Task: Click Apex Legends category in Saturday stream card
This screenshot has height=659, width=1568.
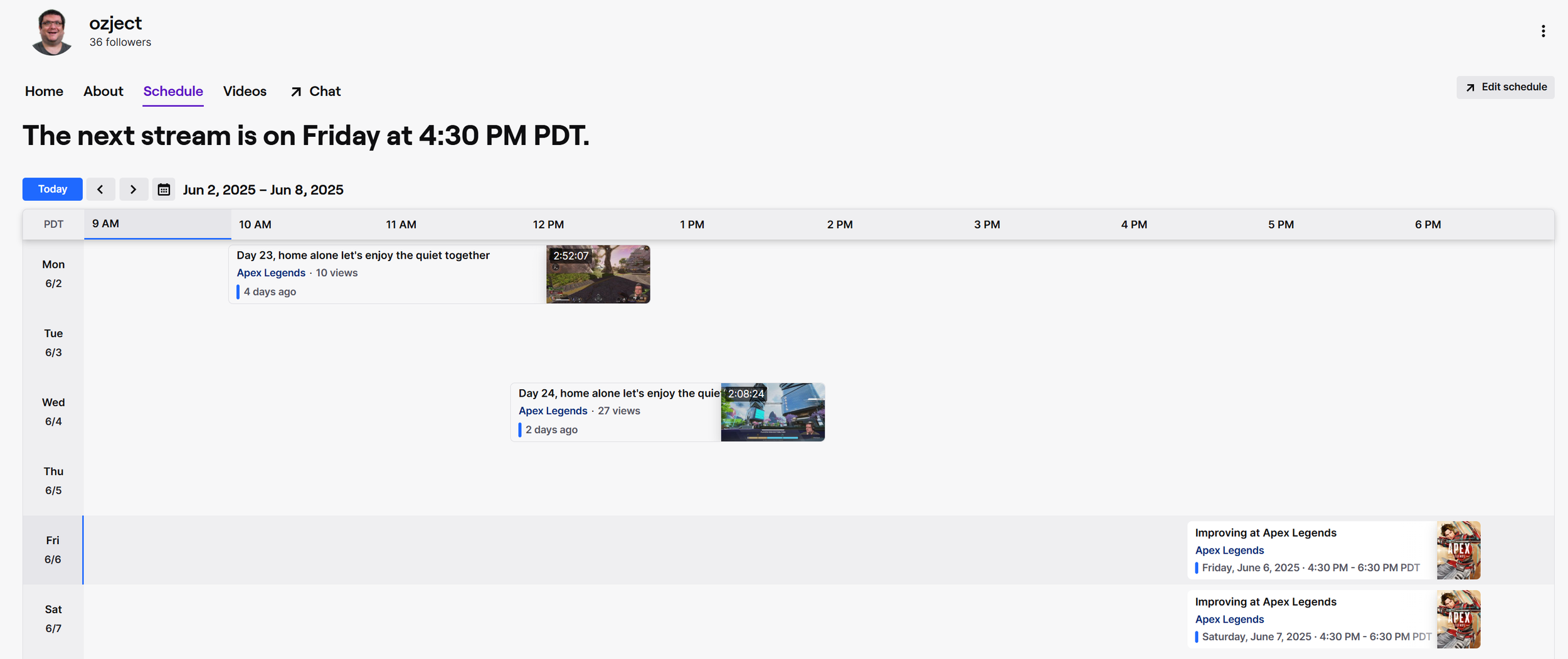Action: (x=1229, y=619)
